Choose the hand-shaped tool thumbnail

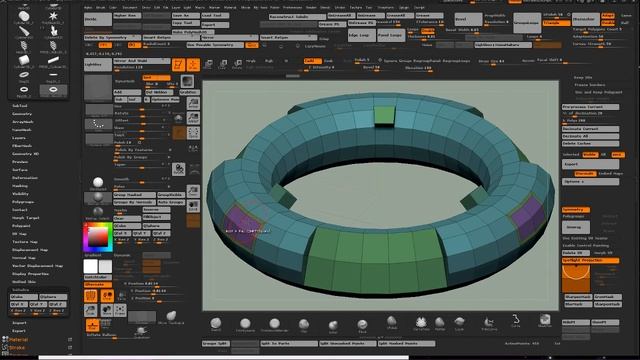(53, 31)
